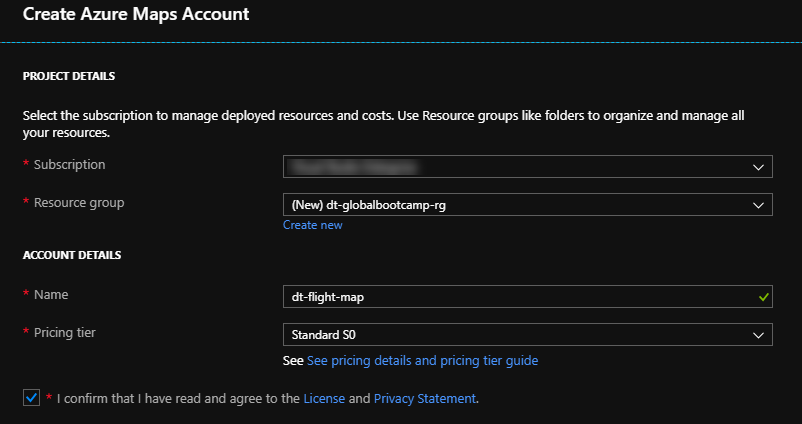Toggle the license agreement confirmation checkbox
The height and width of the screenshot is (424, 802).
click(x=30, y=398)
